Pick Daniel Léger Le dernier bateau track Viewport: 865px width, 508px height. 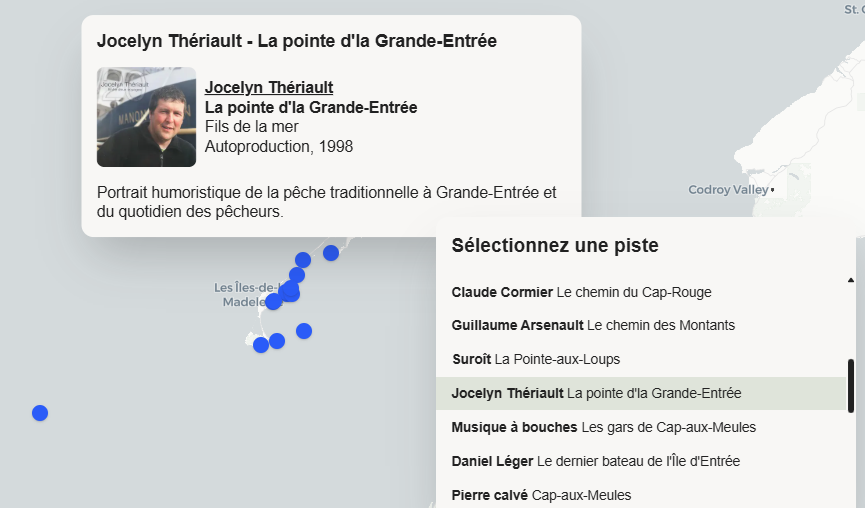tap(596, 461)
